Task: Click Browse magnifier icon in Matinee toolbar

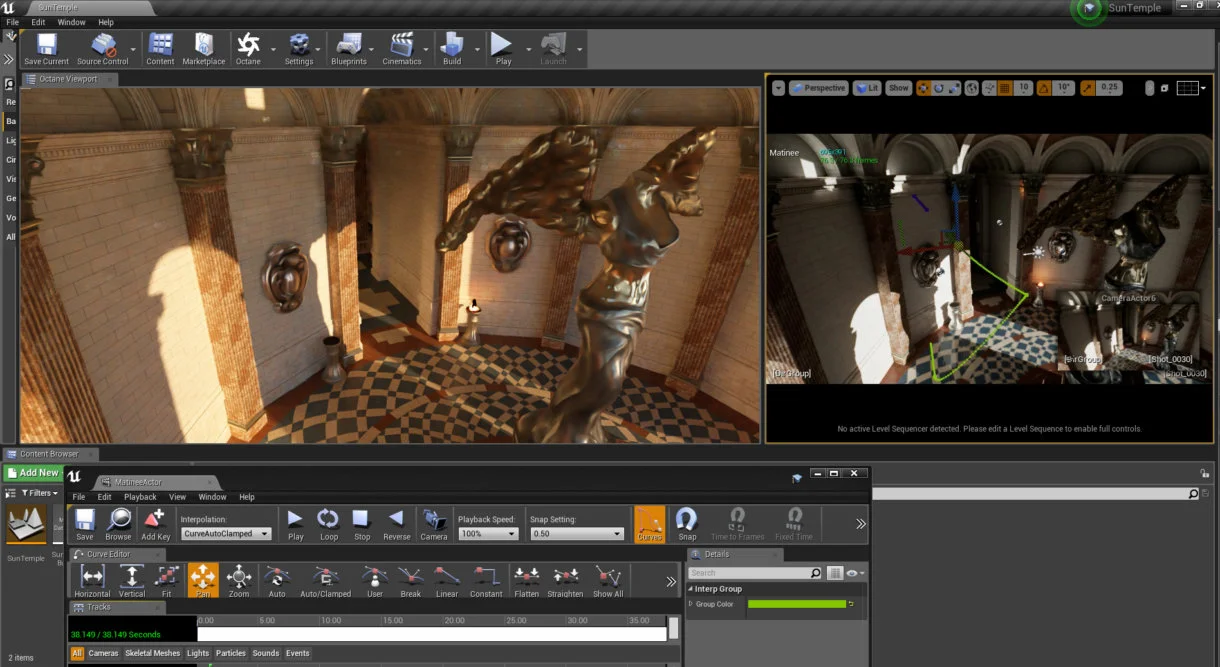Action: (119, 524)
